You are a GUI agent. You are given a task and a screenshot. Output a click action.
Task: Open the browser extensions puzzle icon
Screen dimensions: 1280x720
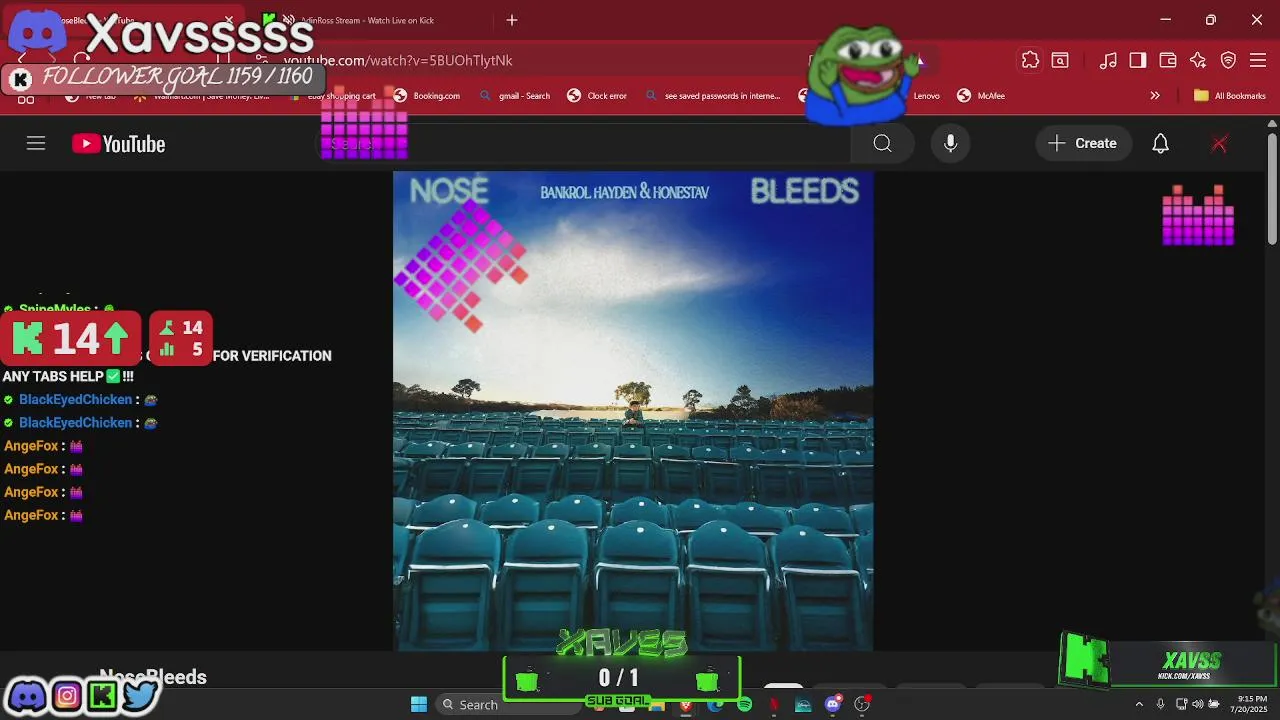point(1030,60)
